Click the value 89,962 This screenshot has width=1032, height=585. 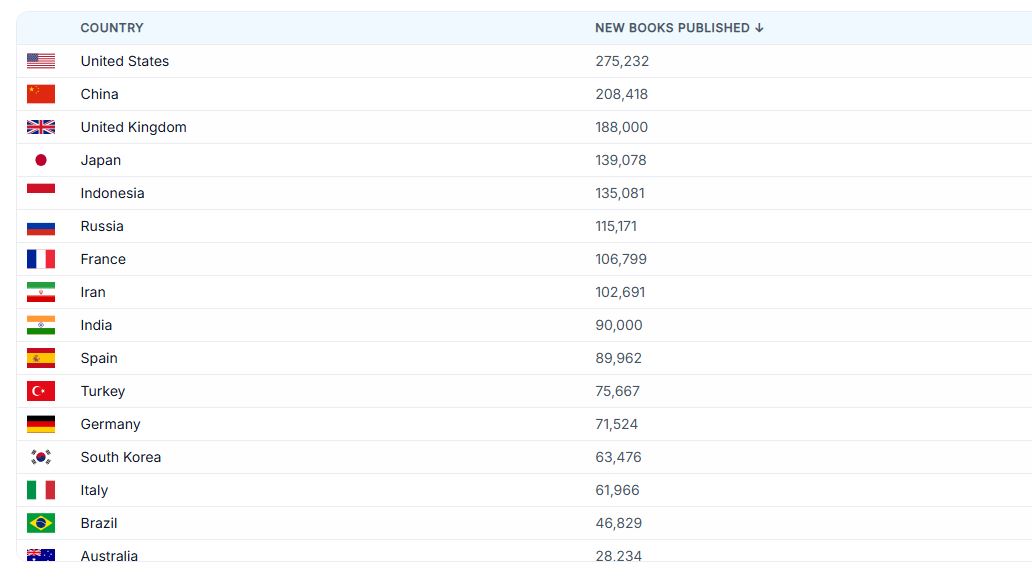[618, 358]
